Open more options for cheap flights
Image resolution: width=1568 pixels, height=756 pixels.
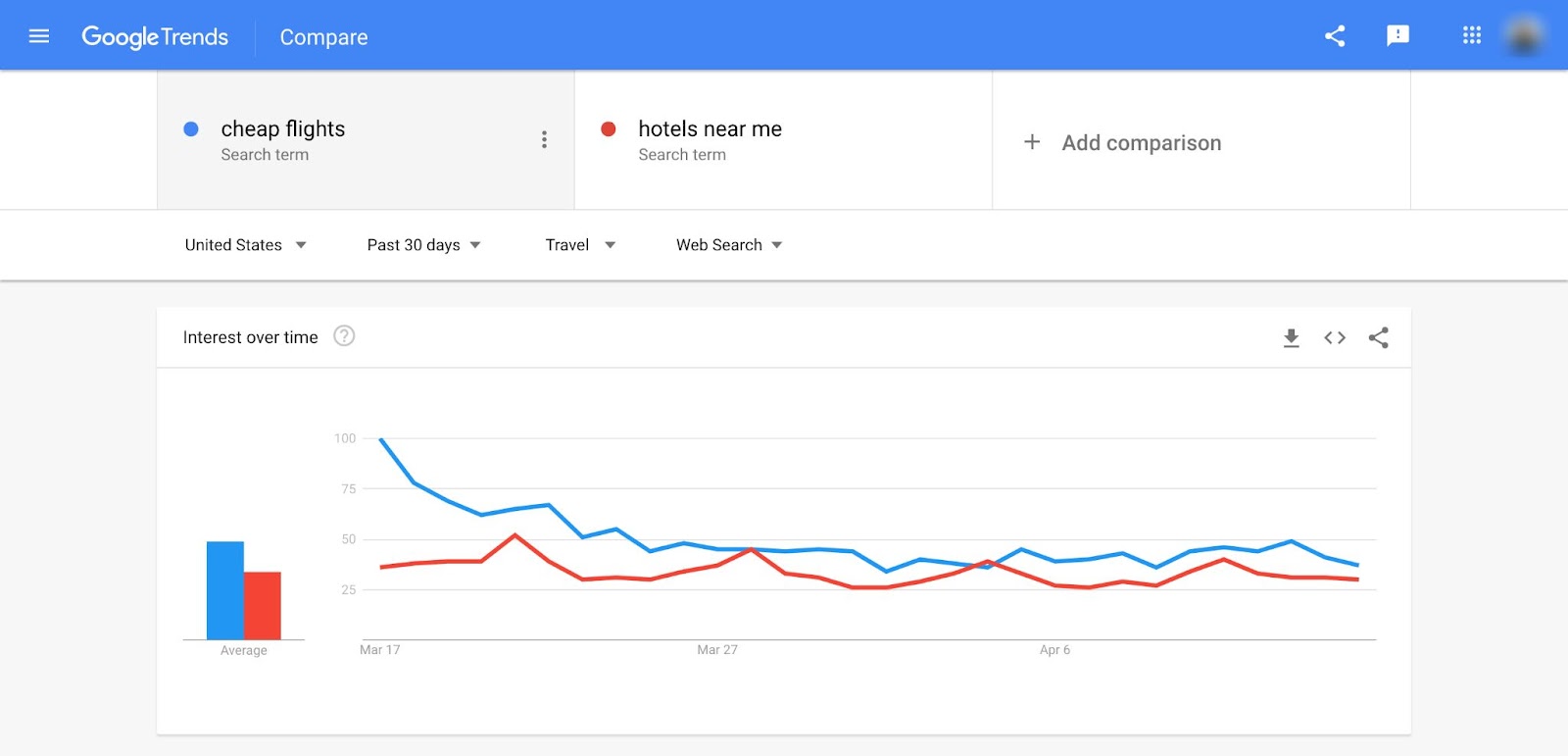pyautogui.click(x=544, y=139)
